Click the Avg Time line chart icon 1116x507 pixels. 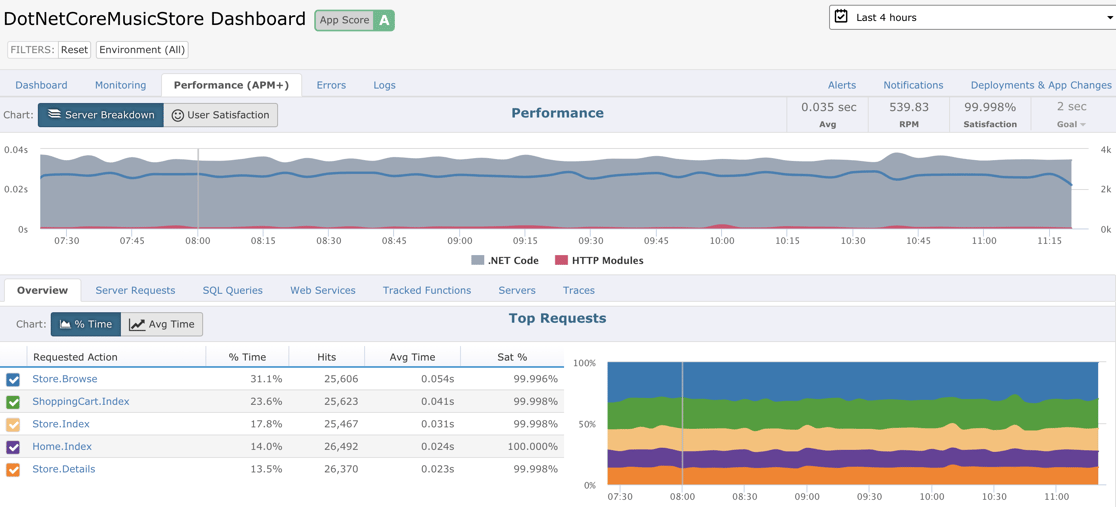tap(137, 324)
